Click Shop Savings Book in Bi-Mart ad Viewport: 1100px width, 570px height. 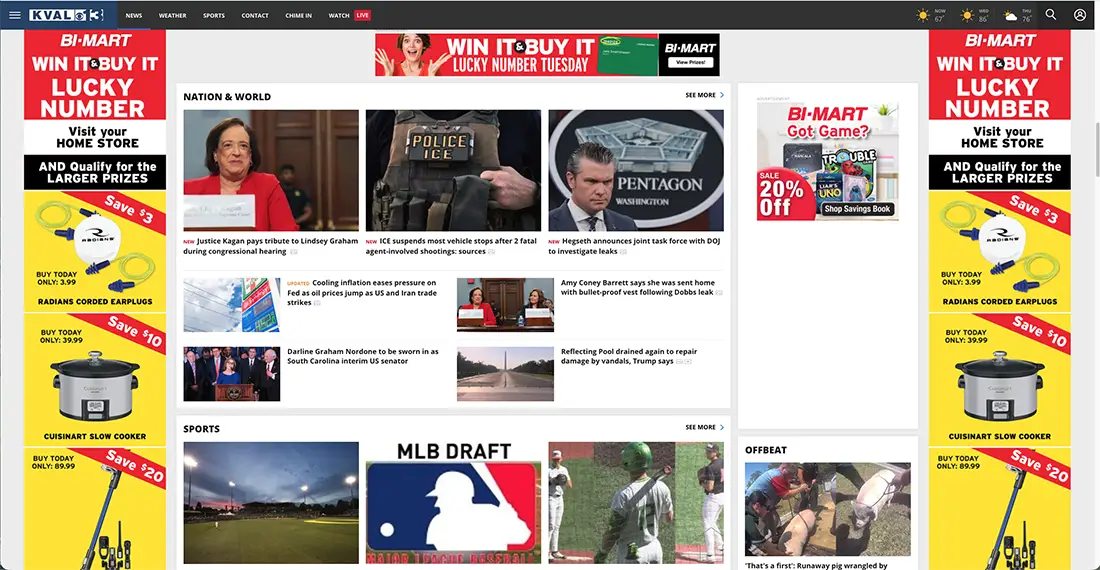(x=857, y=209)
